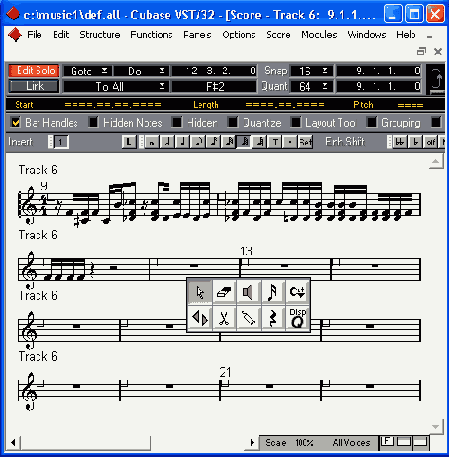Click the All Voices status field

pyautogui.click(x=351, y=443)
